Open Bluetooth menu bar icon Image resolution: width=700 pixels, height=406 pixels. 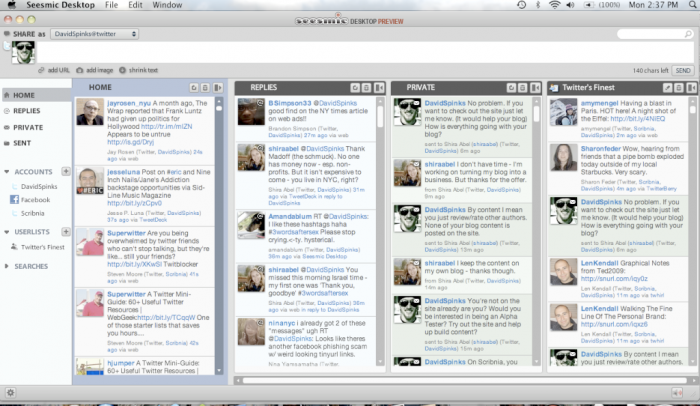click(538, 5)
